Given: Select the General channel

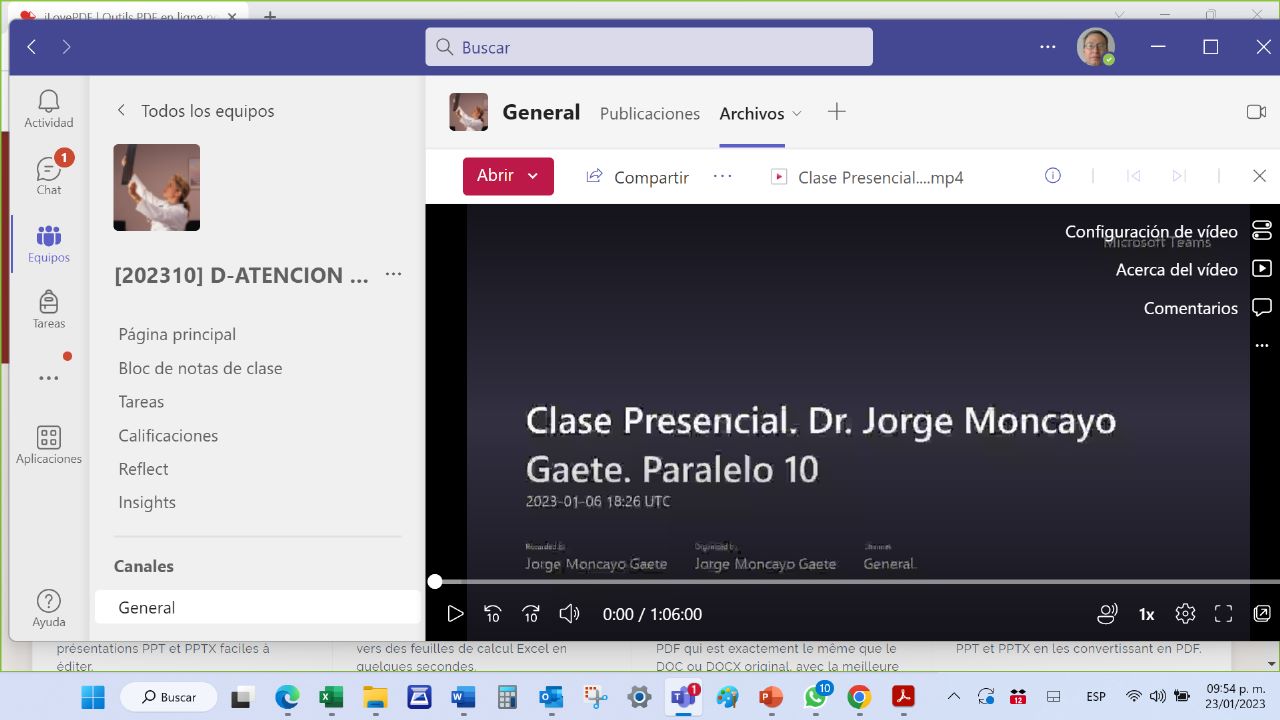Looking at the screenshot, I should click(x=147, y=607).
